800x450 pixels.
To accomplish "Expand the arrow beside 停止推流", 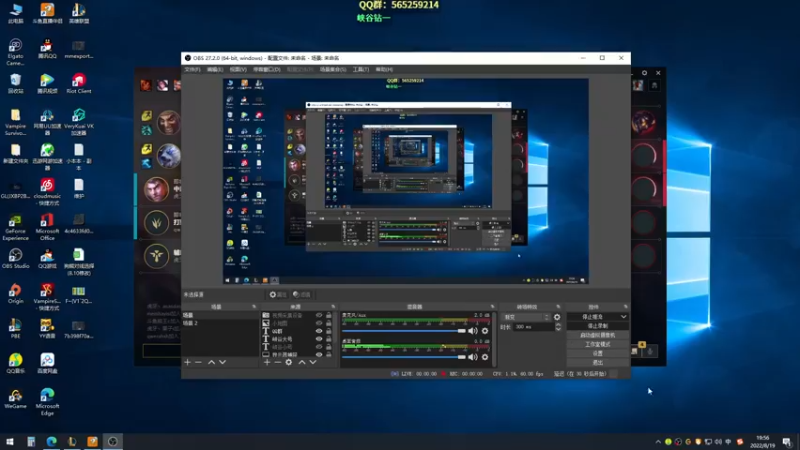I will point(623,317).
